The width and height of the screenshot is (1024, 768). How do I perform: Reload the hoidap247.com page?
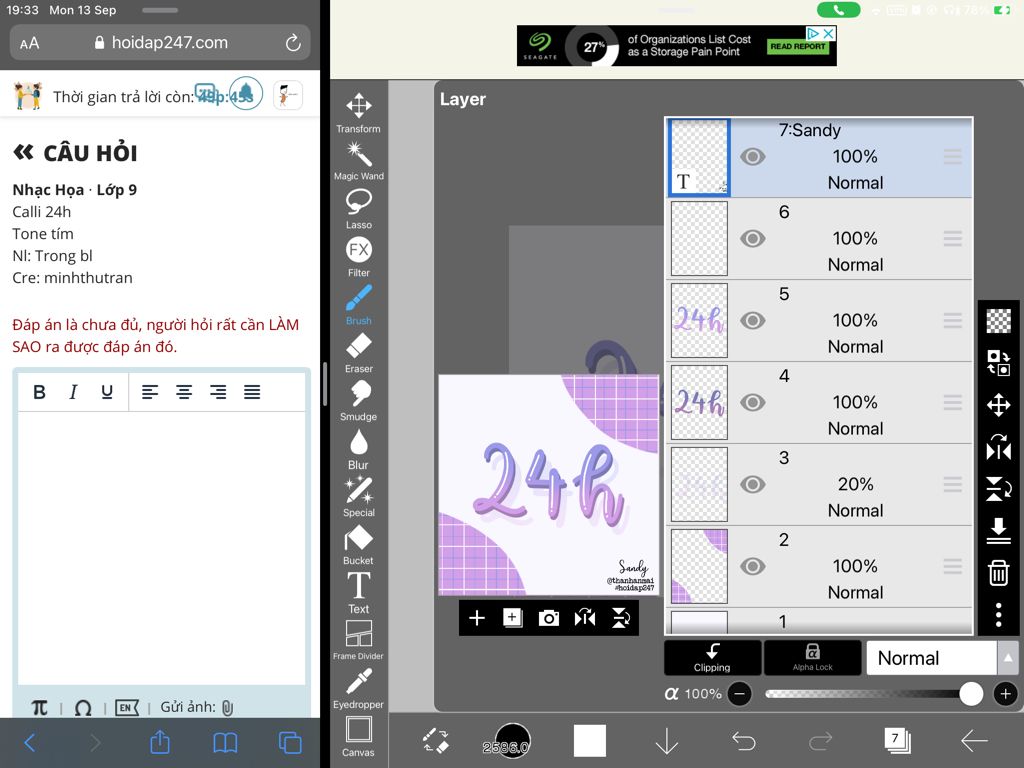(293, 43)
